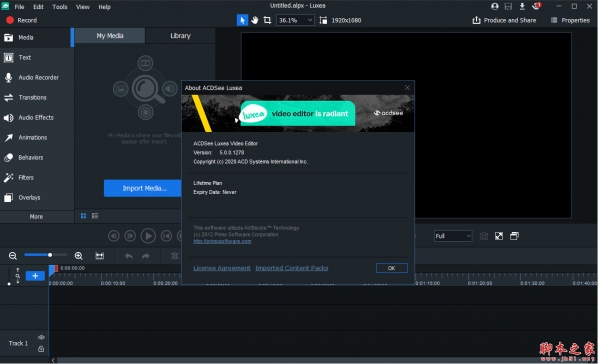The width and height of the screenshot is (600, 364).
Task: Undo the last action
Action: (129, 256)
